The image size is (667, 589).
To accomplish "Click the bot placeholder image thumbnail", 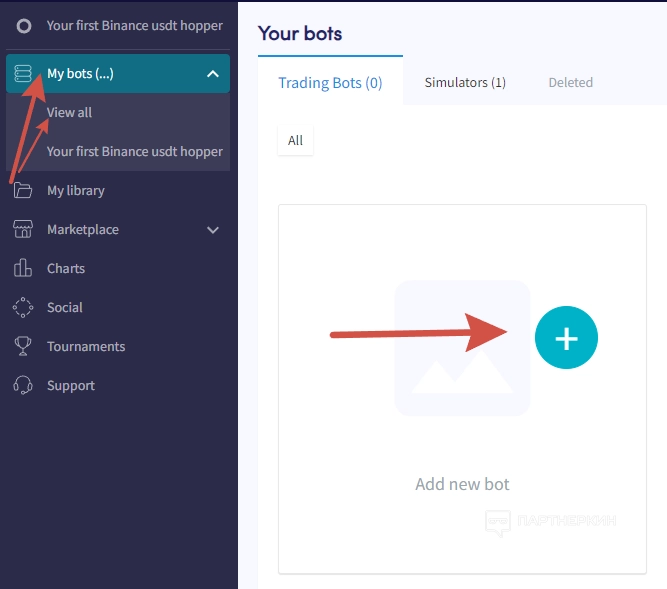I will pos(462,348).
